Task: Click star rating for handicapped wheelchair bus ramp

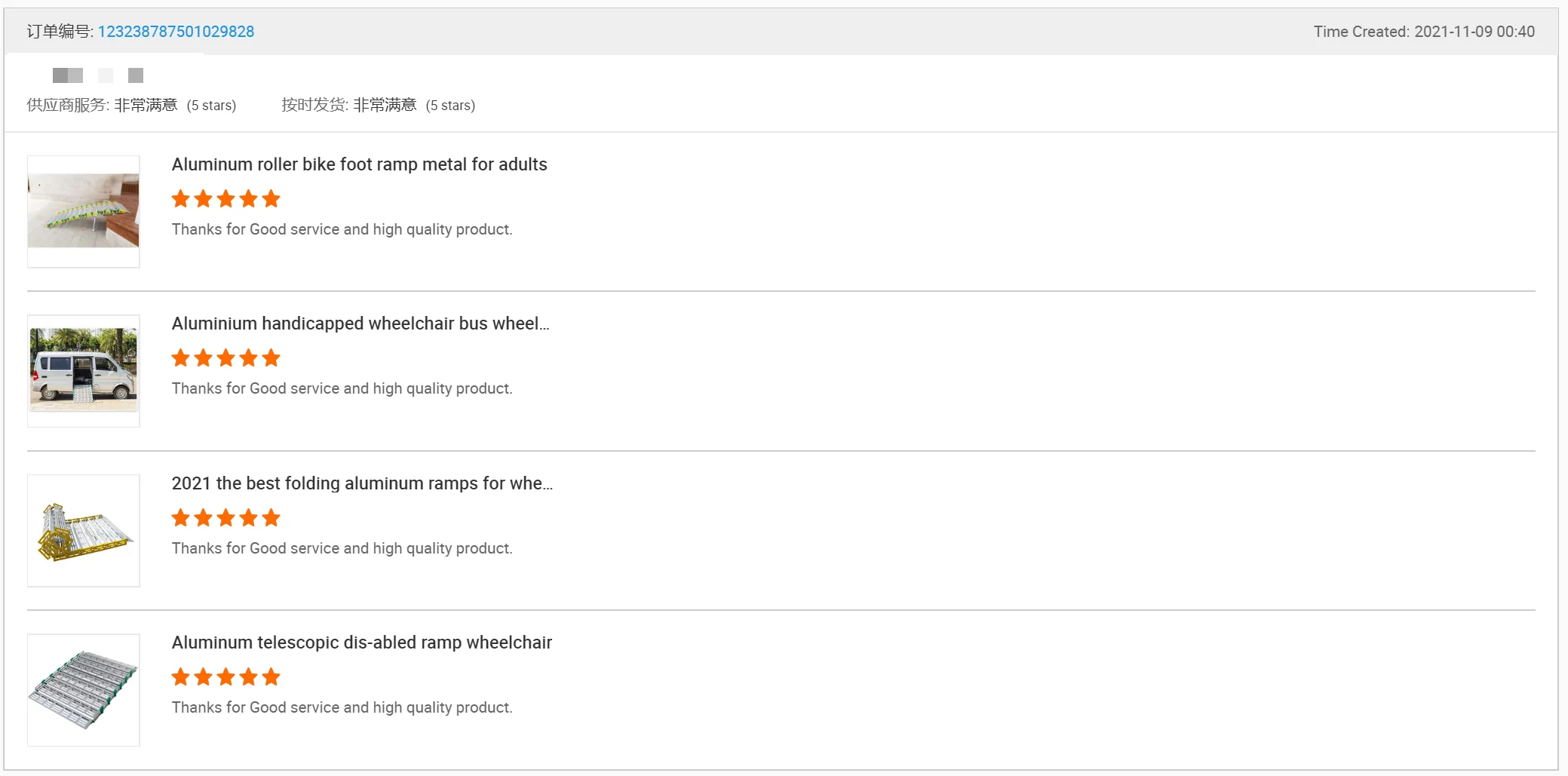Action: point(226,358)
